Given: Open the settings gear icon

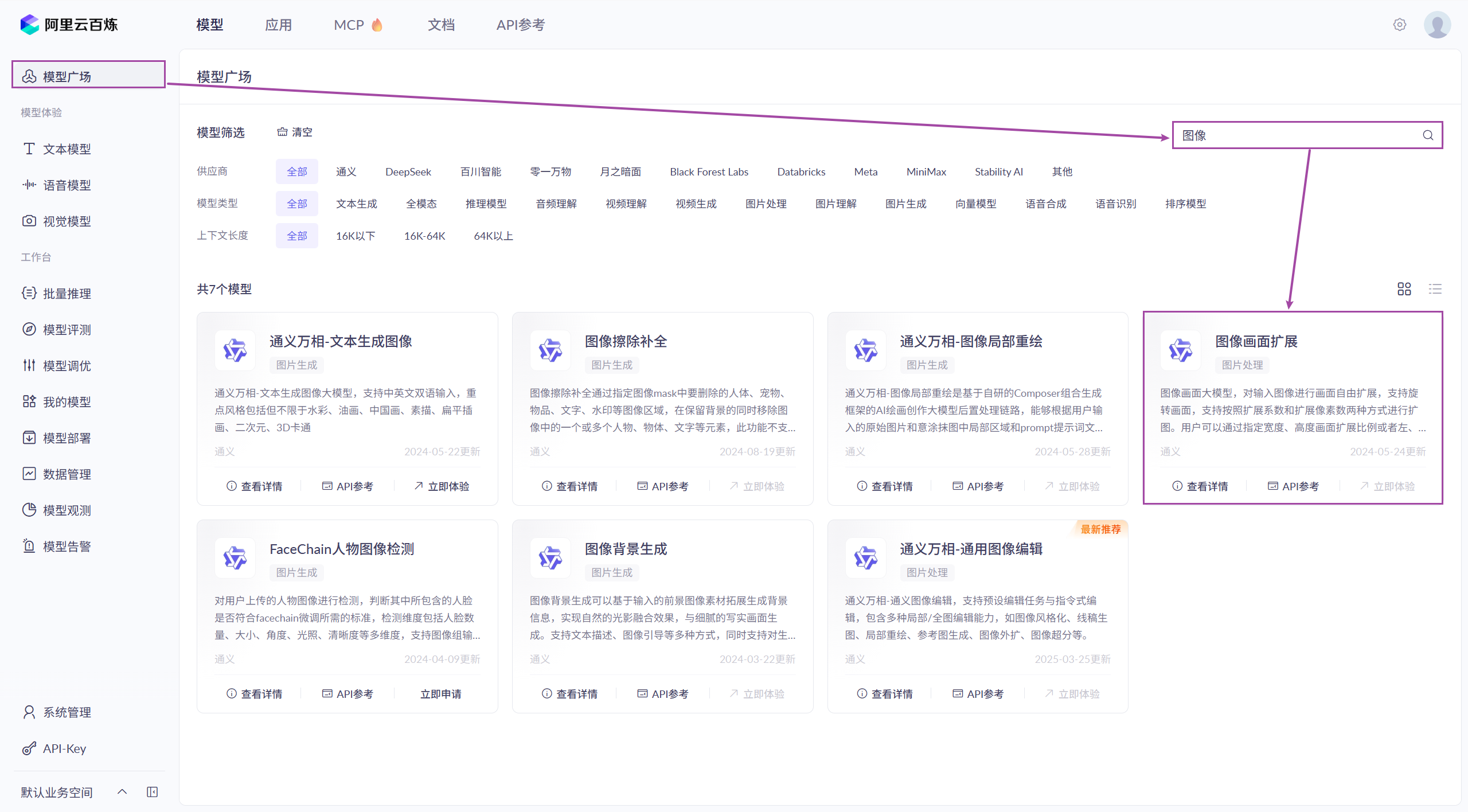Looking at the screenshot, I should (1400, 25).
